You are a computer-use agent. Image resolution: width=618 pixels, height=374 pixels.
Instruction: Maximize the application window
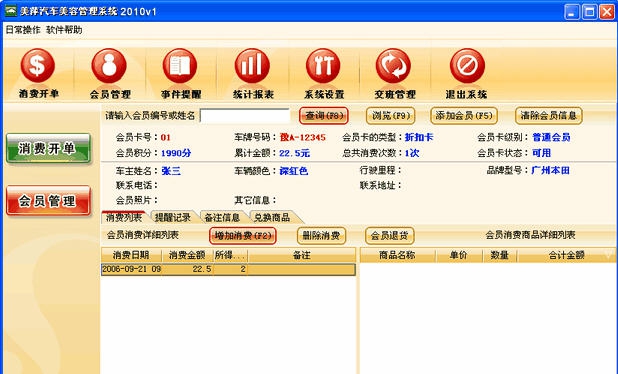(x=590, y=12)
